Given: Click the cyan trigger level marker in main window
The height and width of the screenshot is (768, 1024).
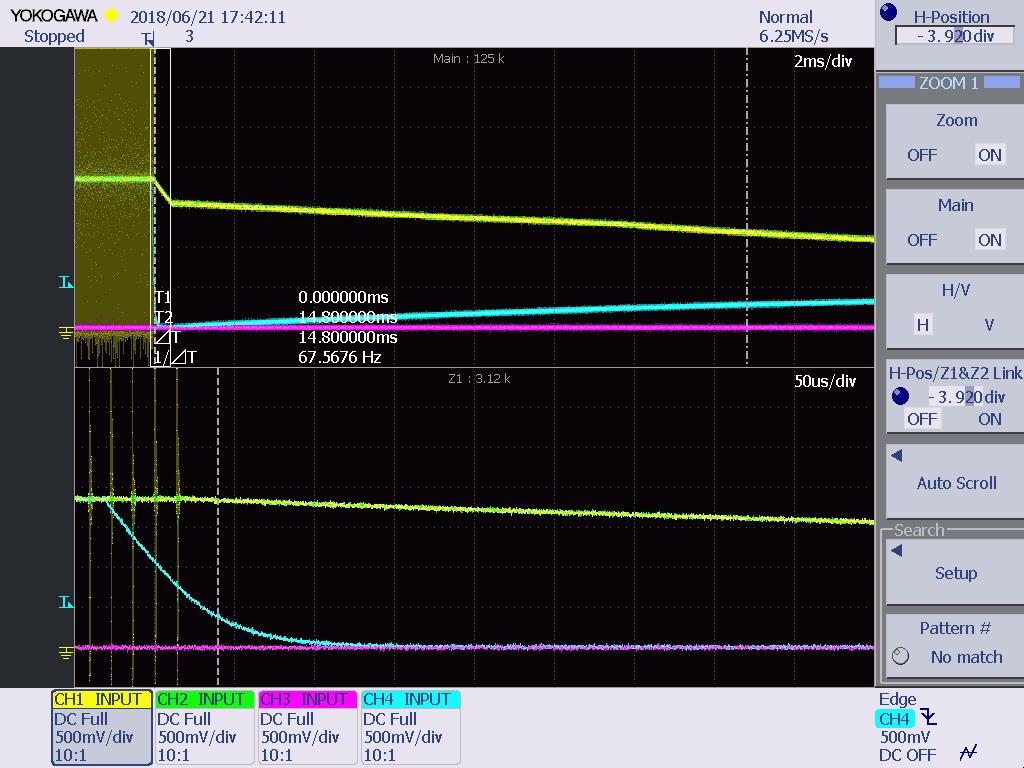Looking at the screenshot, I should click(x=66, y=282).
